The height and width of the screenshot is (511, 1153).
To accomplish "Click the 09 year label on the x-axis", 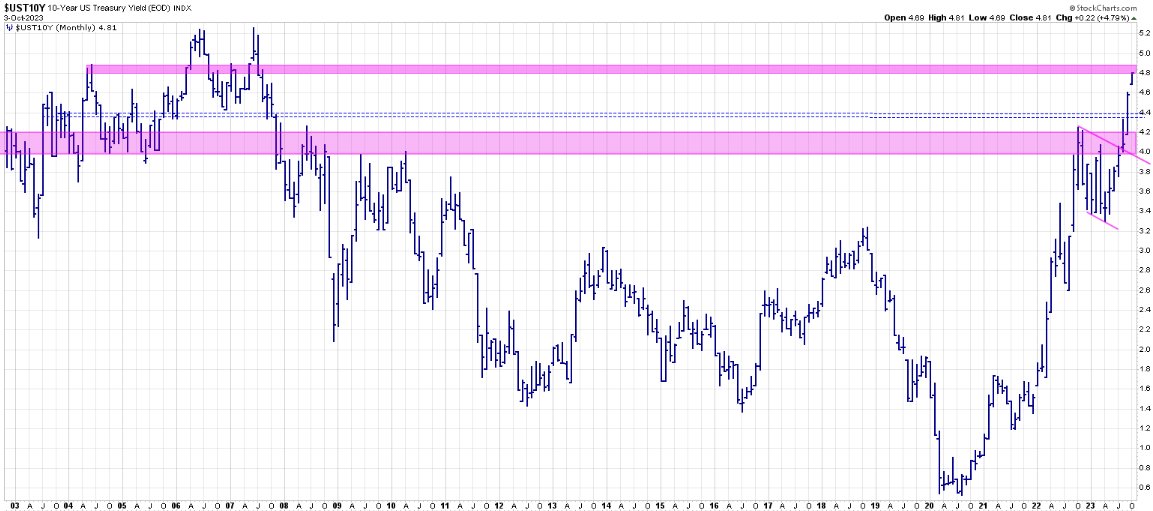I will click(338, 505).
